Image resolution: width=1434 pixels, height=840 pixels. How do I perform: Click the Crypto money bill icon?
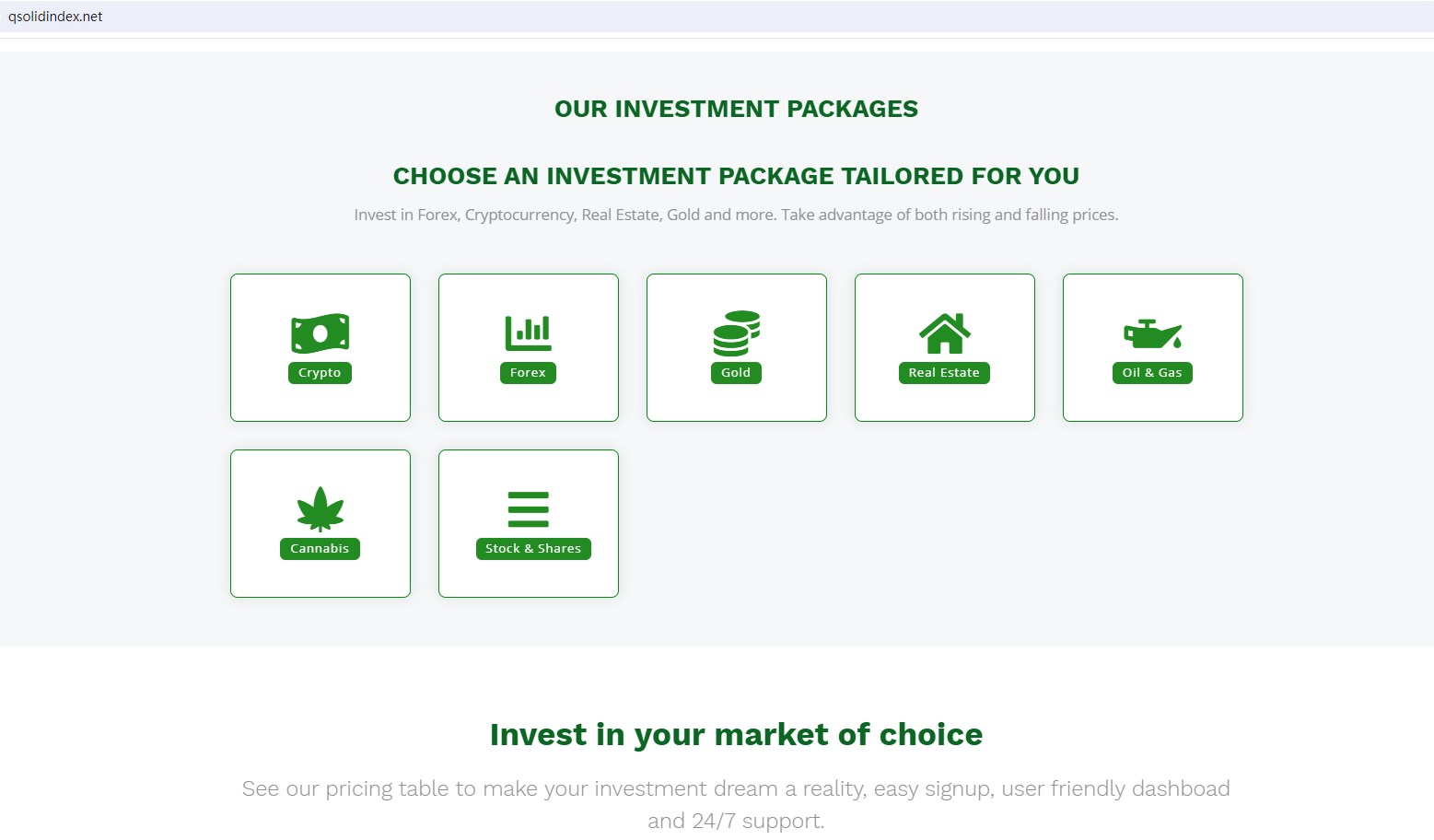(320, 333)
